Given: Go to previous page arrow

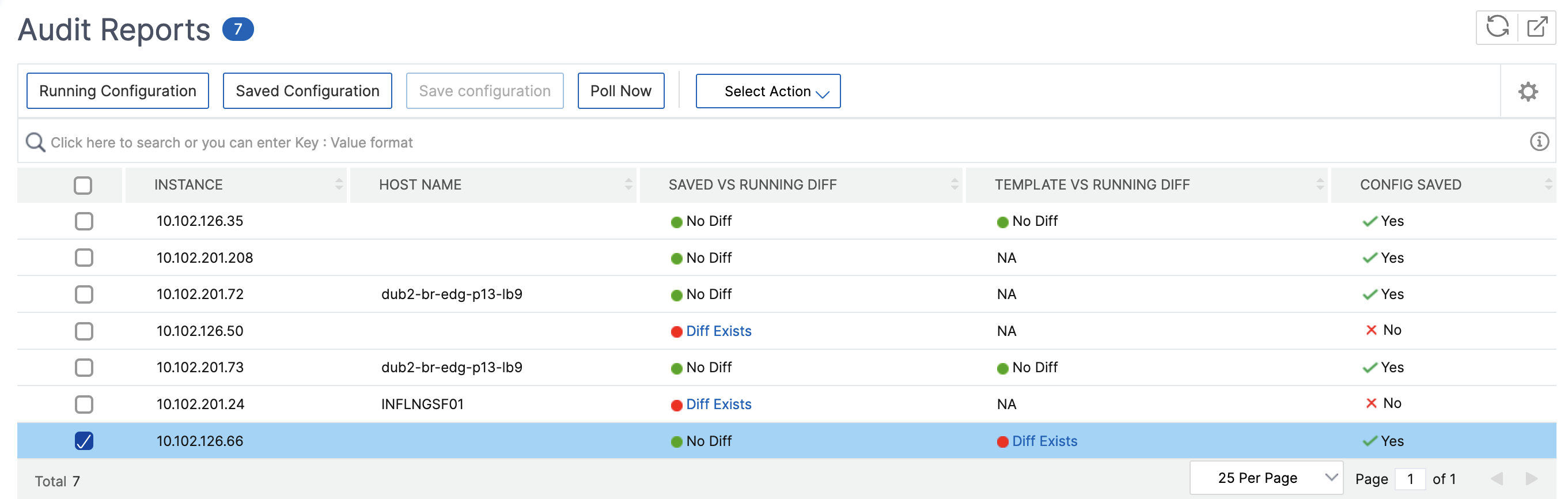Looking at the screenshot, I should coord(1497,479).
